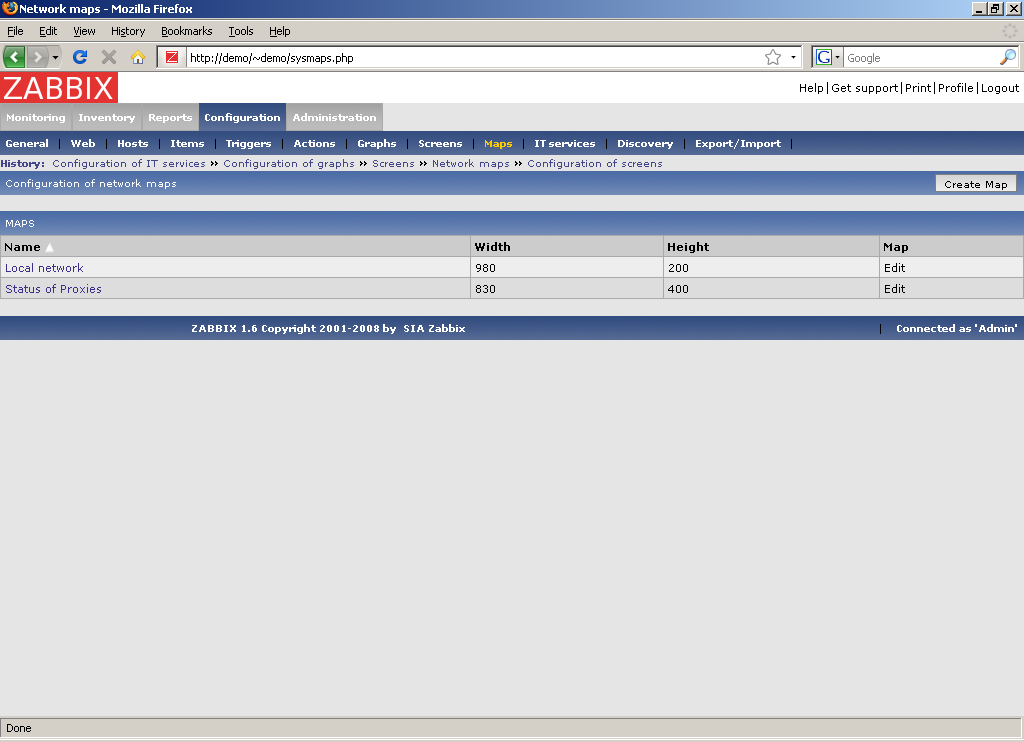Click the Create Map button

(x=976, y=184)
